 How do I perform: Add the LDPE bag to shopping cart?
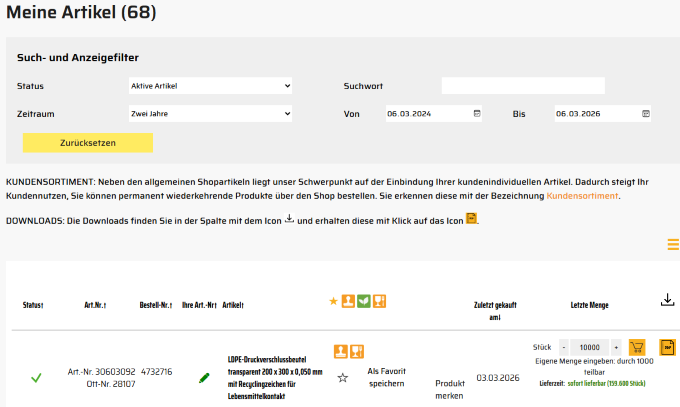[637, 346]
